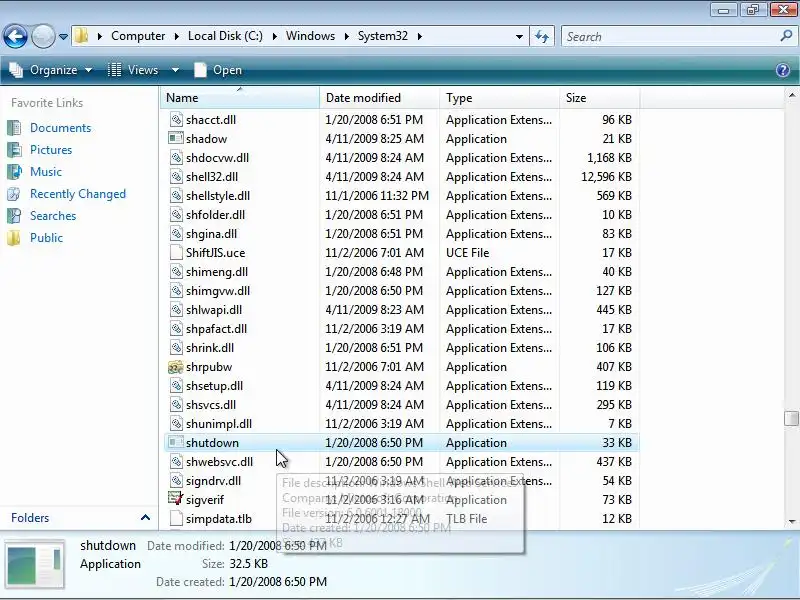800x600 pixels.
Task: Select the shdocvw.dll file icon
Action: (x=176, y=158)
